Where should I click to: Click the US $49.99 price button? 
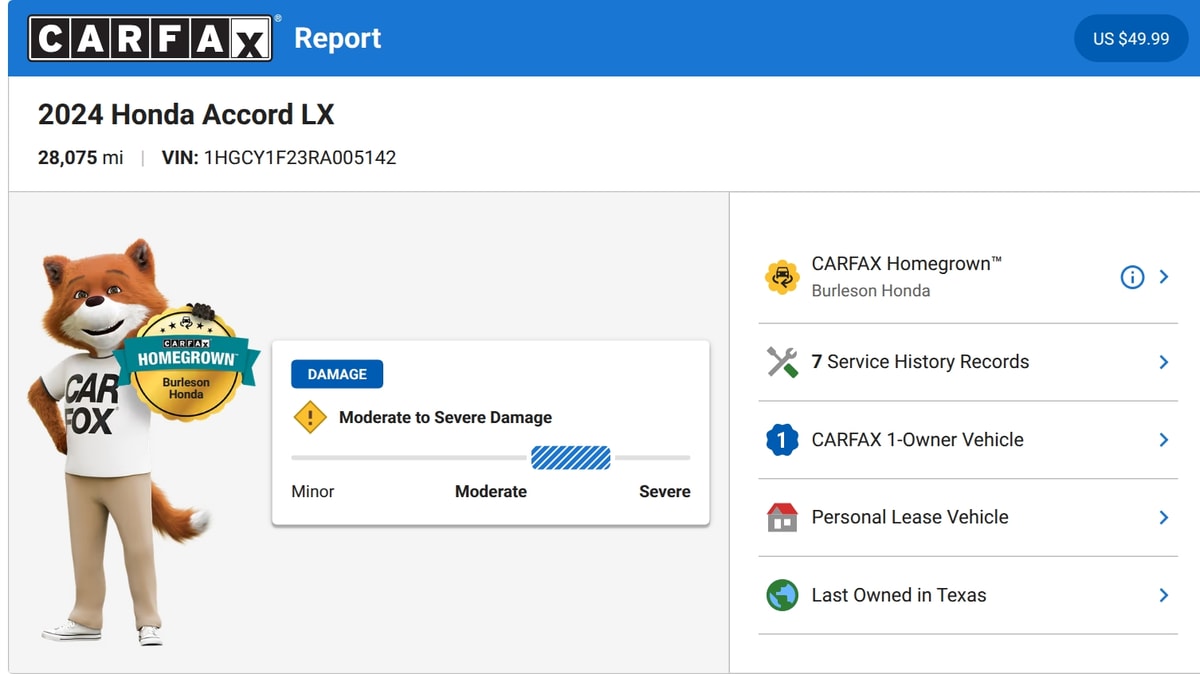pyautogui.click(x=1131, y=38)
